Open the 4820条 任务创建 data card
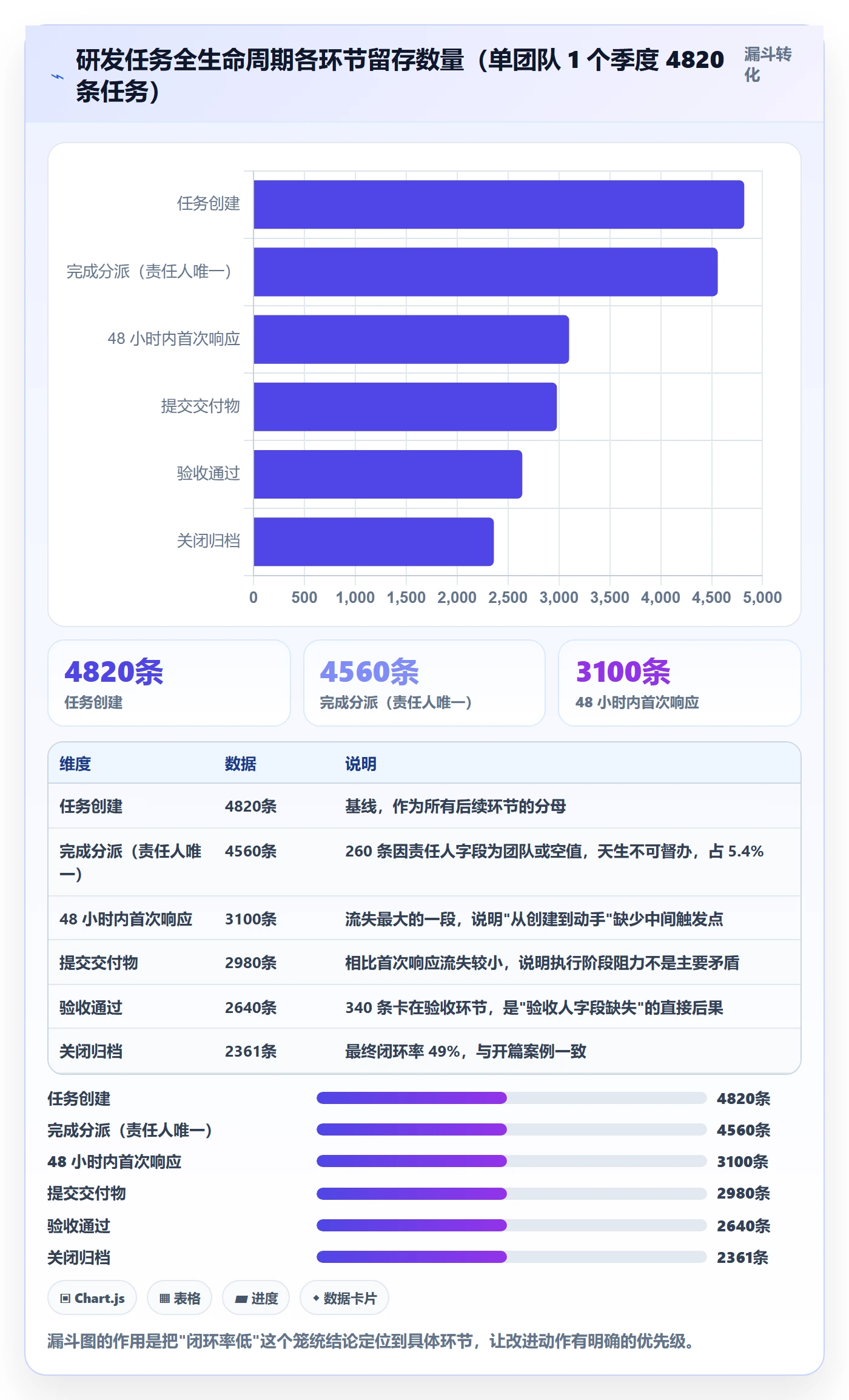849x1400 pixels. 169,683
